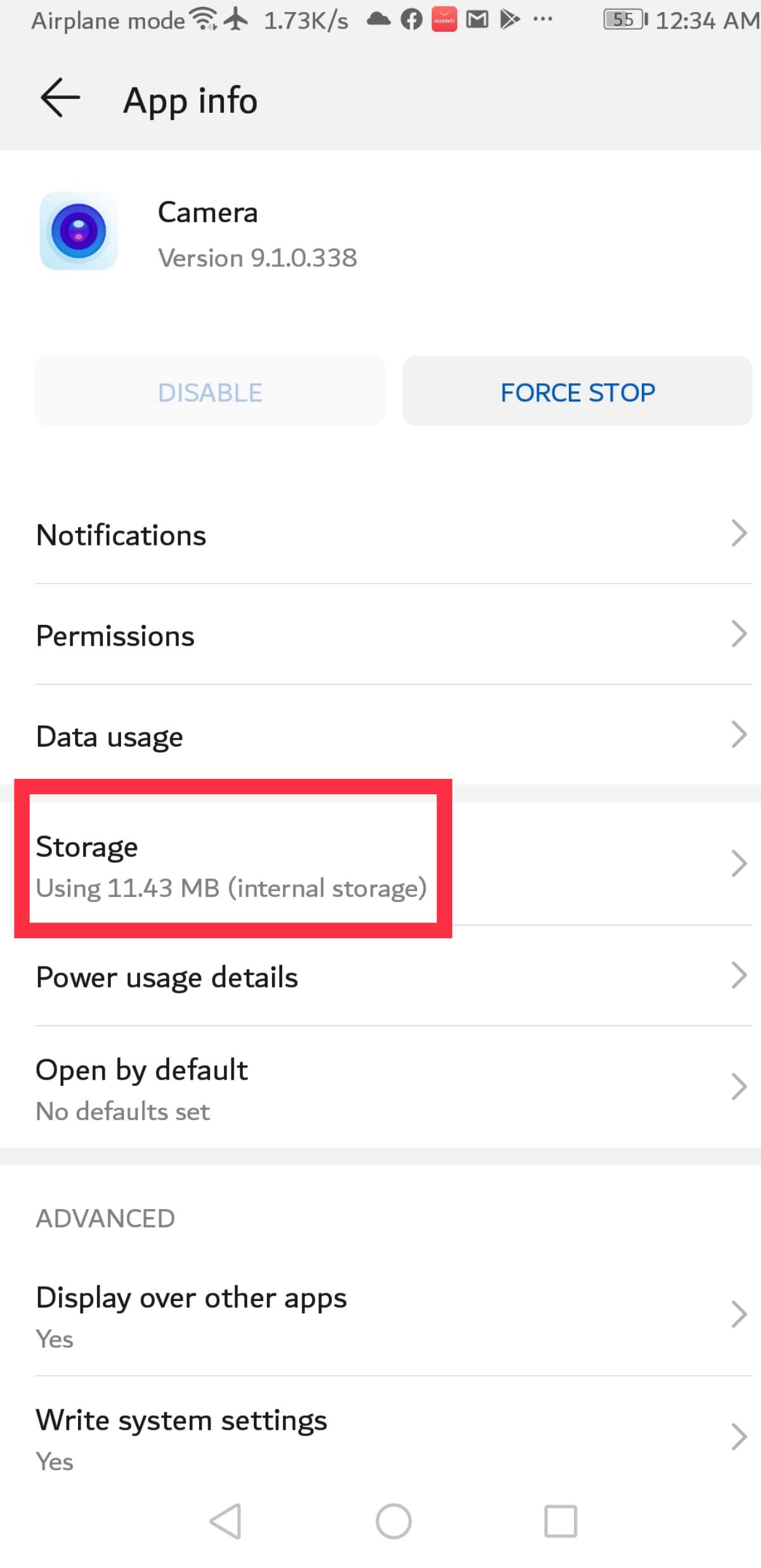Tap the Wi-Fi signal status icon
Viewport: 761px width, 1568px height.
[x=203, y=18]
